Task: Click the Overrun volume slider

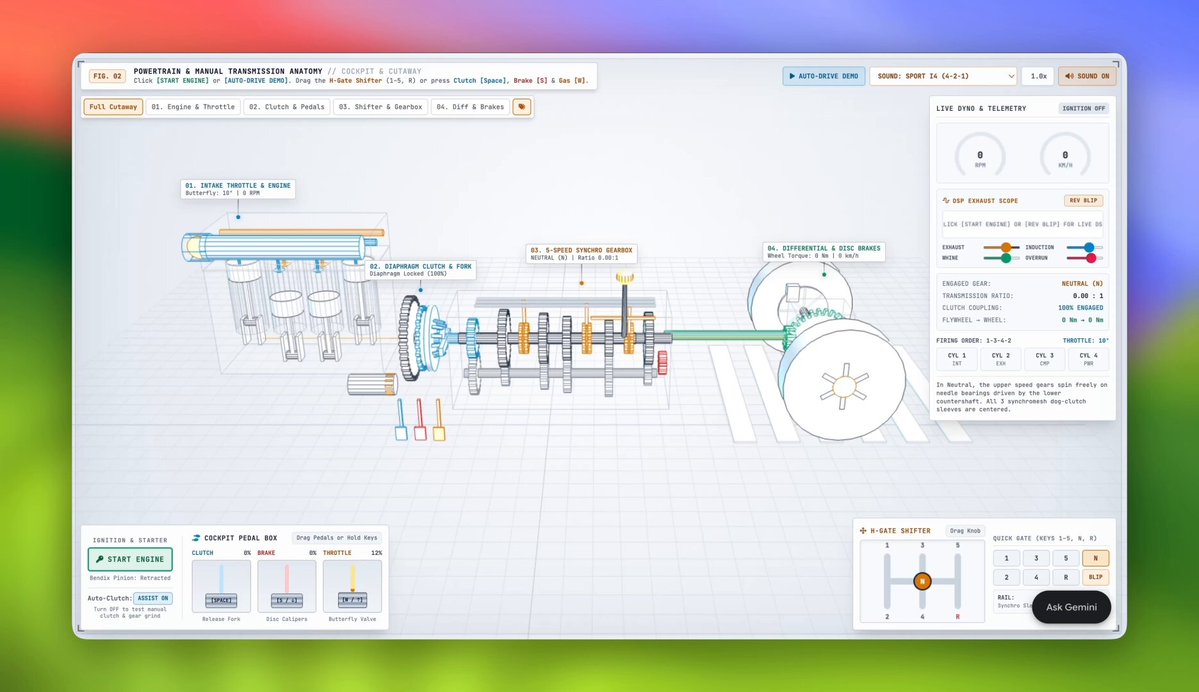Action: [1084, 258]
